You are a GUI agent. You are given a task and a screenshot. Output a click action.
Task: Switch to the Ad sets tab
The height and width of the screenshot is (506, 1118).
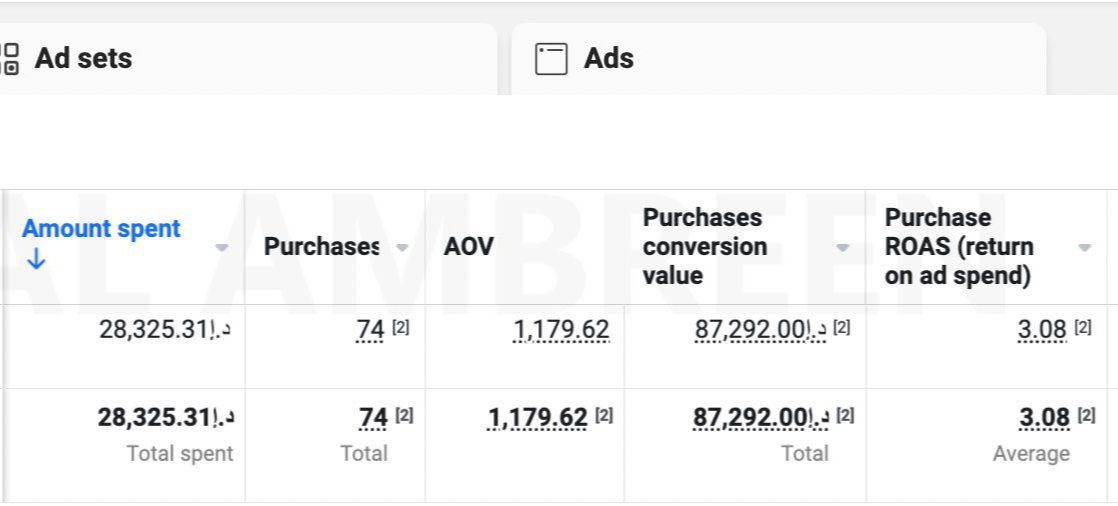83,58
